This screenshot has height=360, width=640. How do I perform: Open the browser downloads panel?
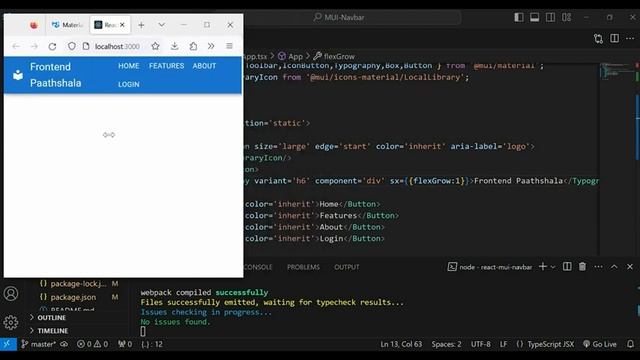(175, 46)
